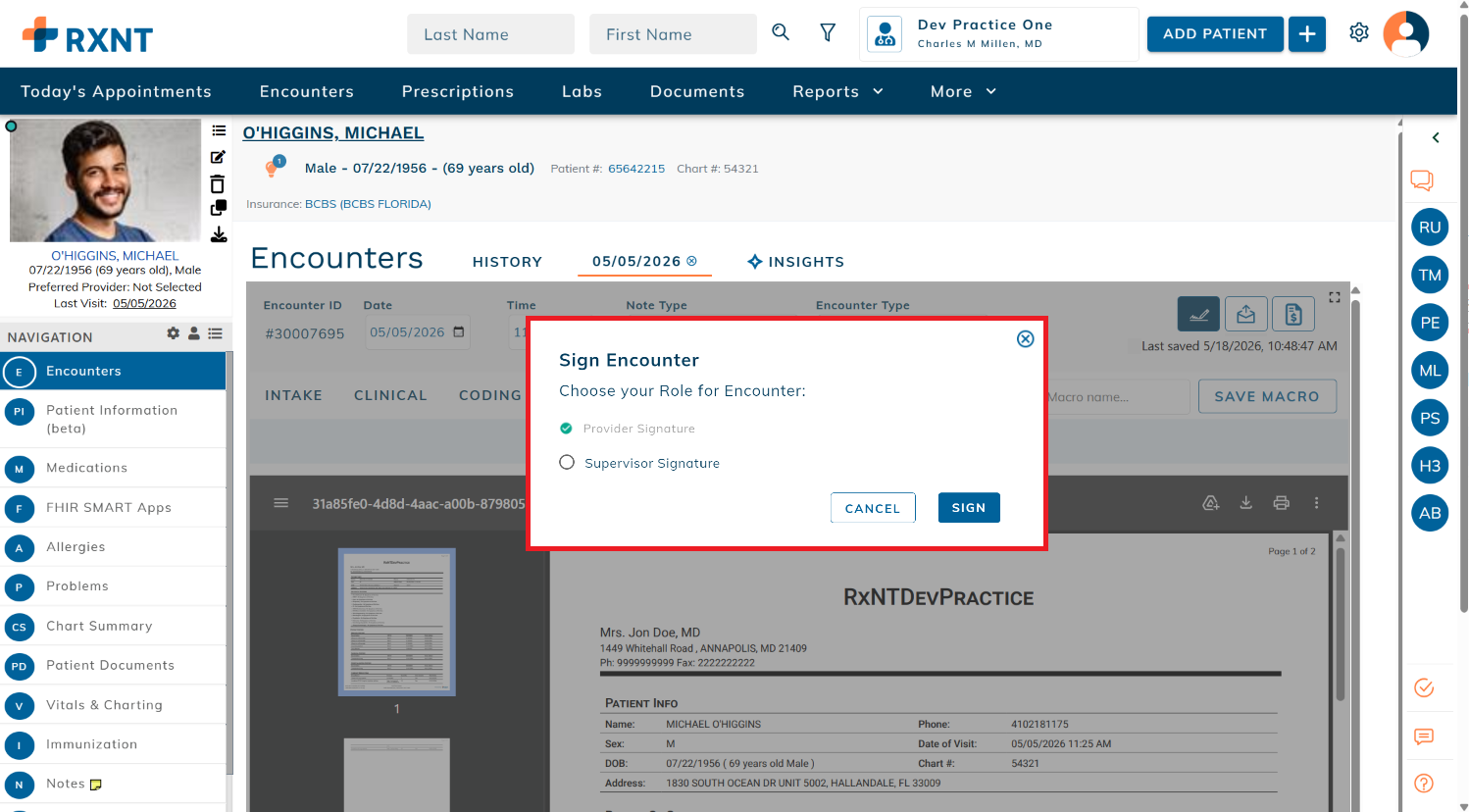Viewport: 1469px width, 812px height.
Task: Open Today's Appointments menu
Action: tap(116, 91)
